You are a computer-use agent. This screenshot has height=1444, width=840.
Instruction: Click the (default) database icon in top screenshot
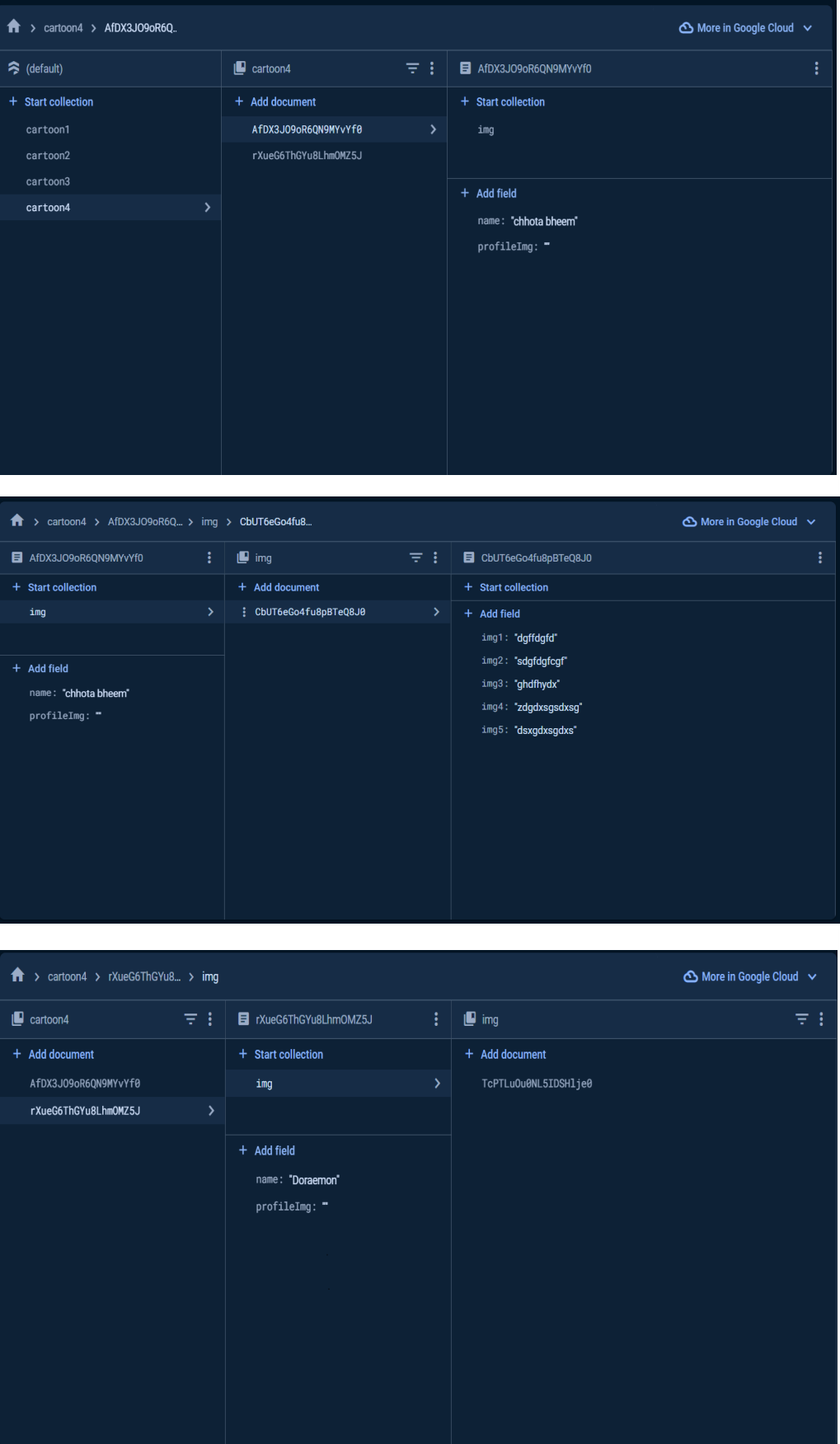[13, 68]
